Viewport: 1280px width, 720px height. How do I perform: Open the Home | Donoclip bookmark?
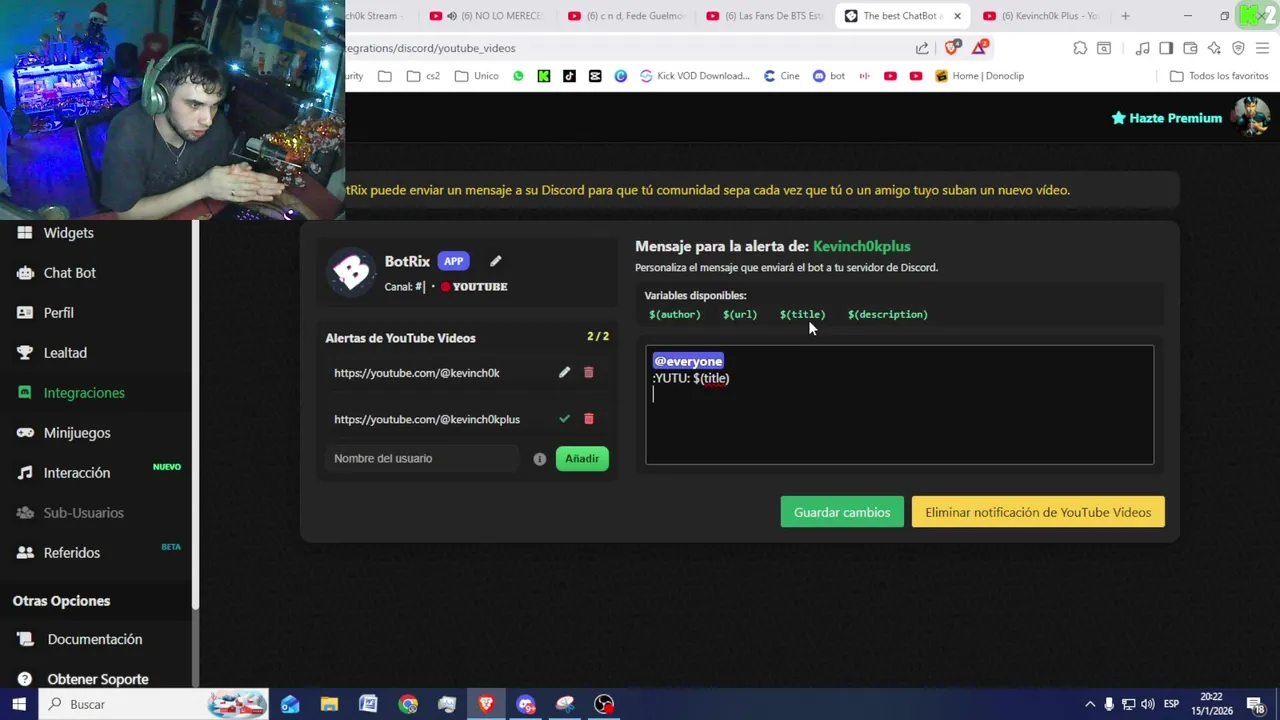tap(979, 76)
